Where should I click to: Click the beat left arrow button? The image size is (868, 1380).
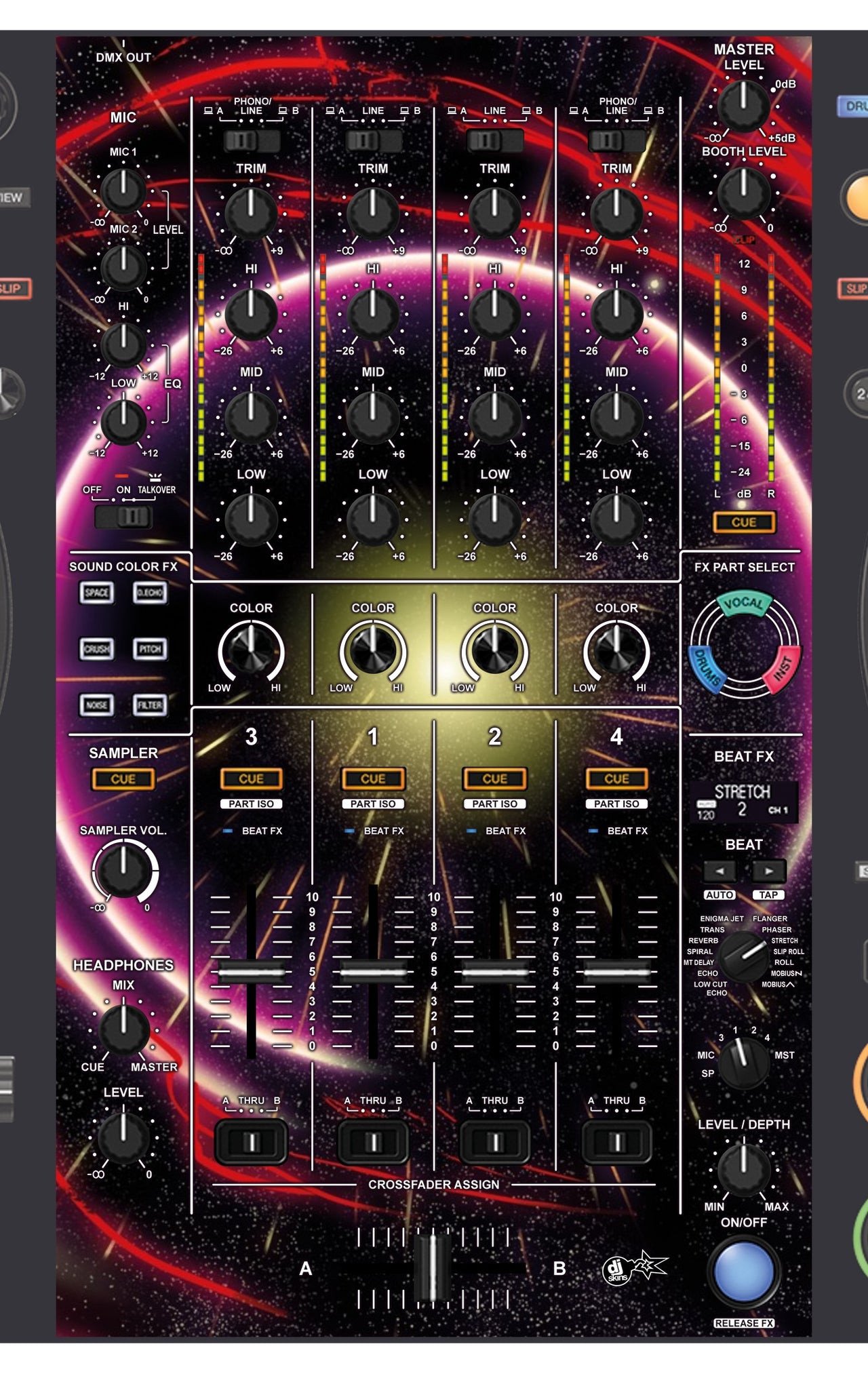[720, 871]
